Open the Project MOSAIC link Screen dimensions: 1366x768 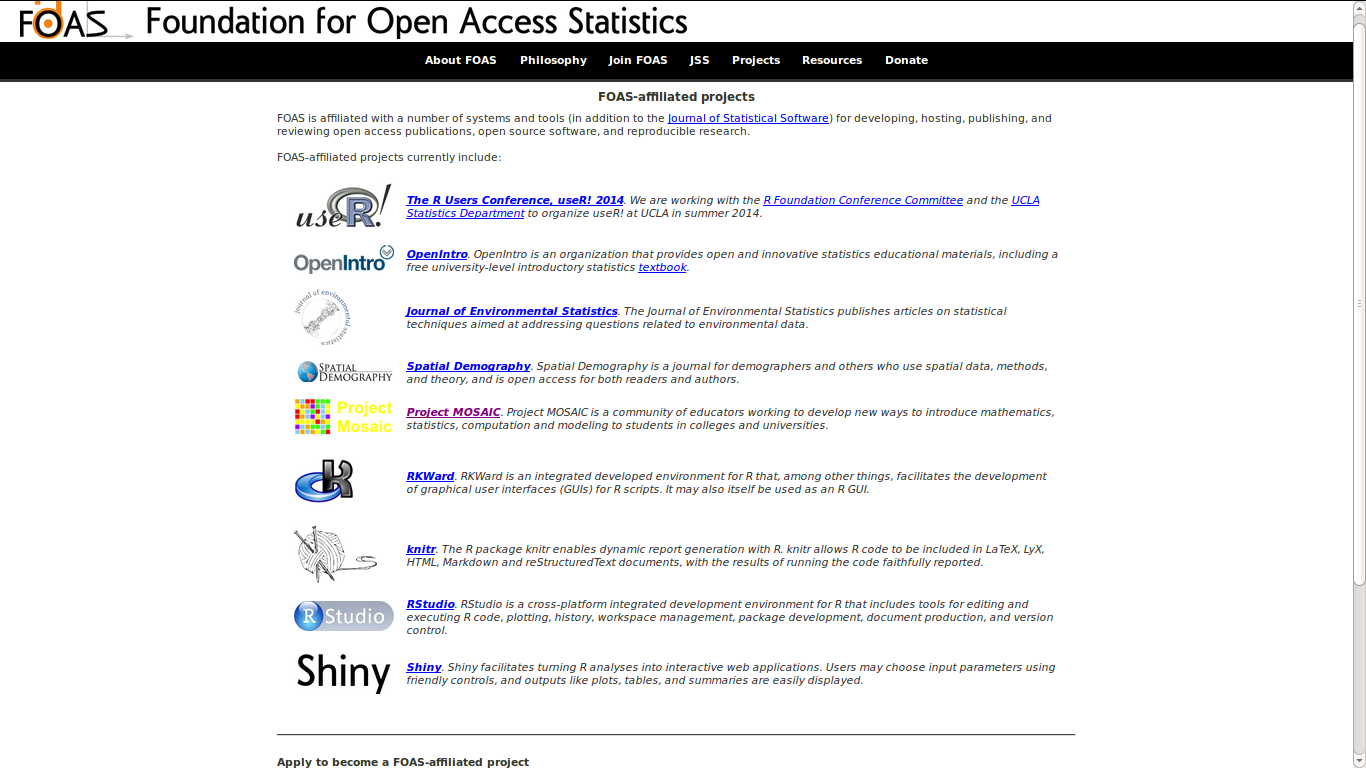click(453, 412)
